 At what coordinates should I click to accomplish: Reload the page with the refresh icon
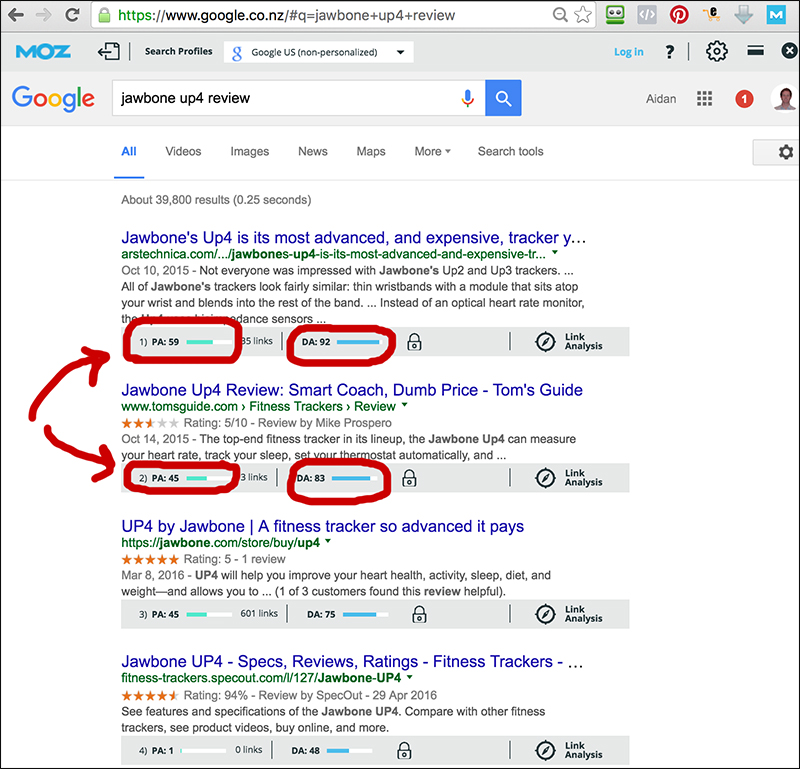(72, 15)
